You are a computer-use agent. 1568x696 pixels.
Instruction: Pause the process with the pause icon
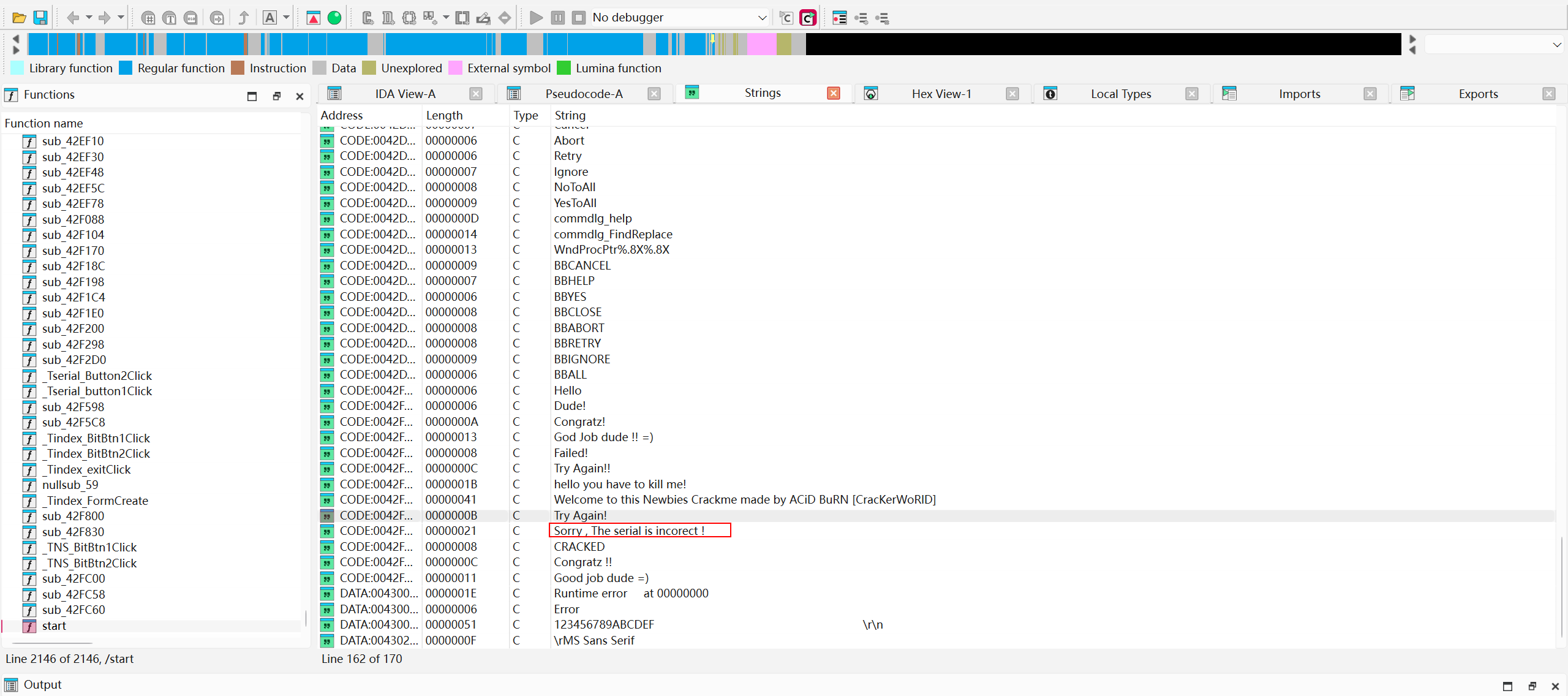point(557,18)
